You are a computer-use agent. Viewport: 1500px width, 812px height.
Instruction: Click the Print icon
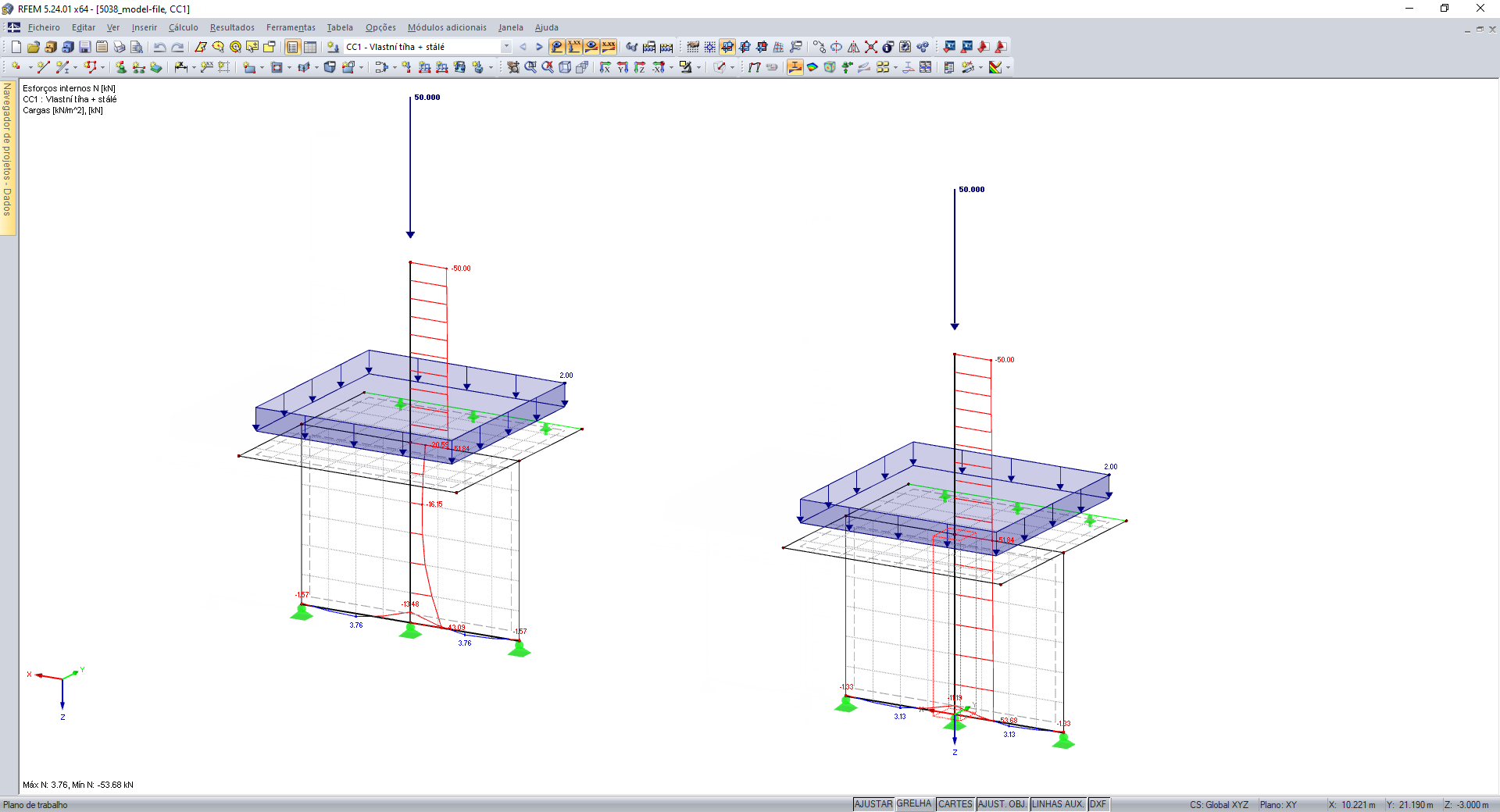pos(120,47)
